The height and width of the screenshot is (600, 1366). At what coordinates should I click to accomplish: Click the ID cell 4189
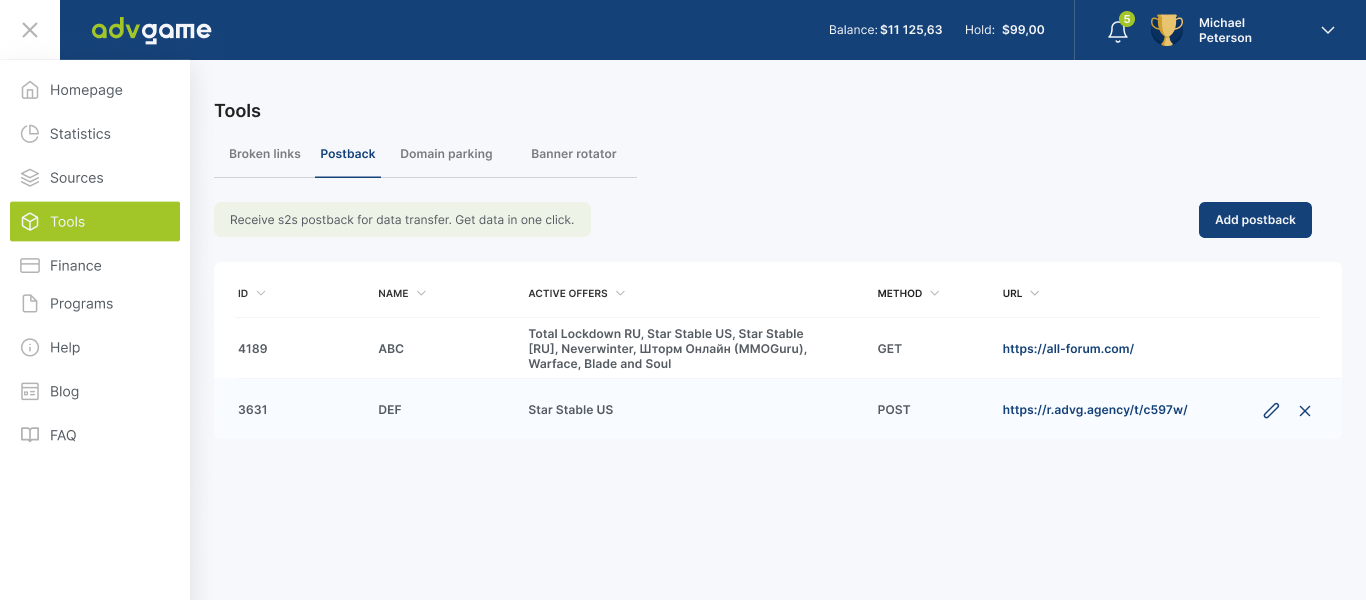click(x=253, y=349)
